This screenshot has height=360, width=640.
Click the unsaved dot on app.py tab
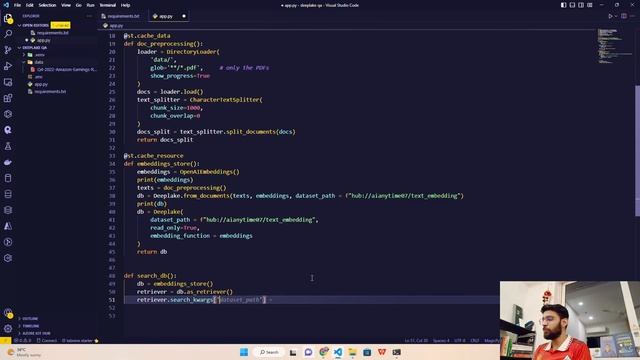[x=184, y=16]
